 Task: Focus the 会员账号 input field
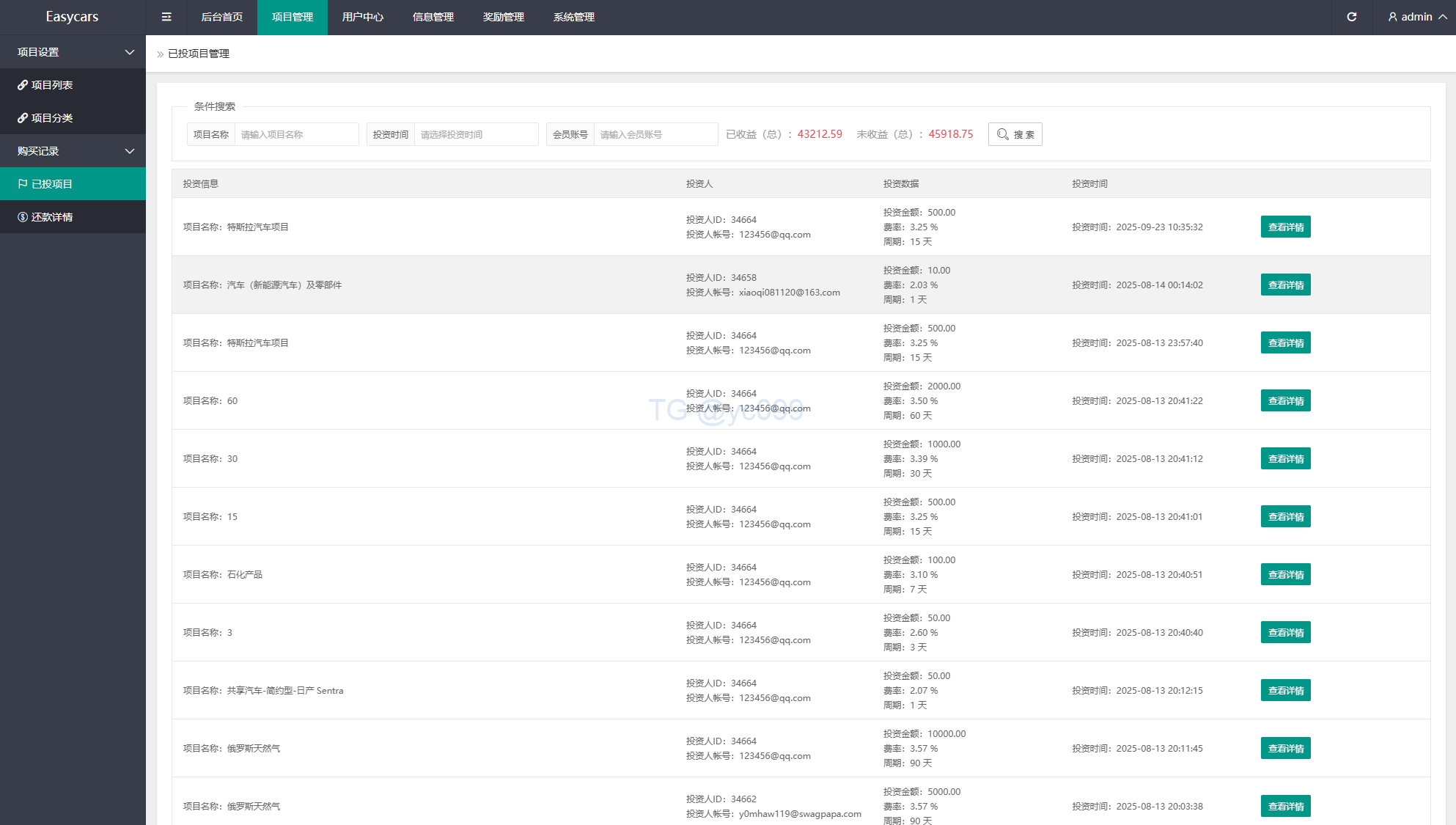tap(655, 134)
